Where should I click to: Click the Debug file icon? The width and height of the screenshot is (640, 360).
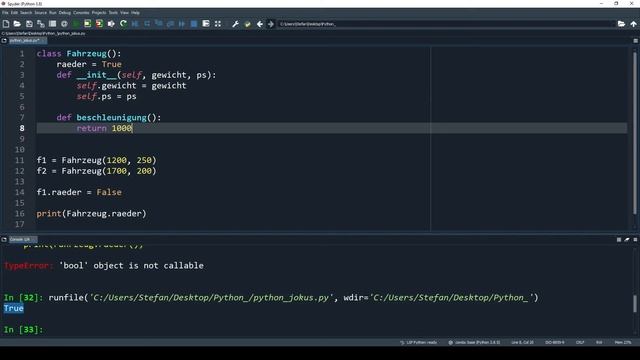[x=135, y=24]
